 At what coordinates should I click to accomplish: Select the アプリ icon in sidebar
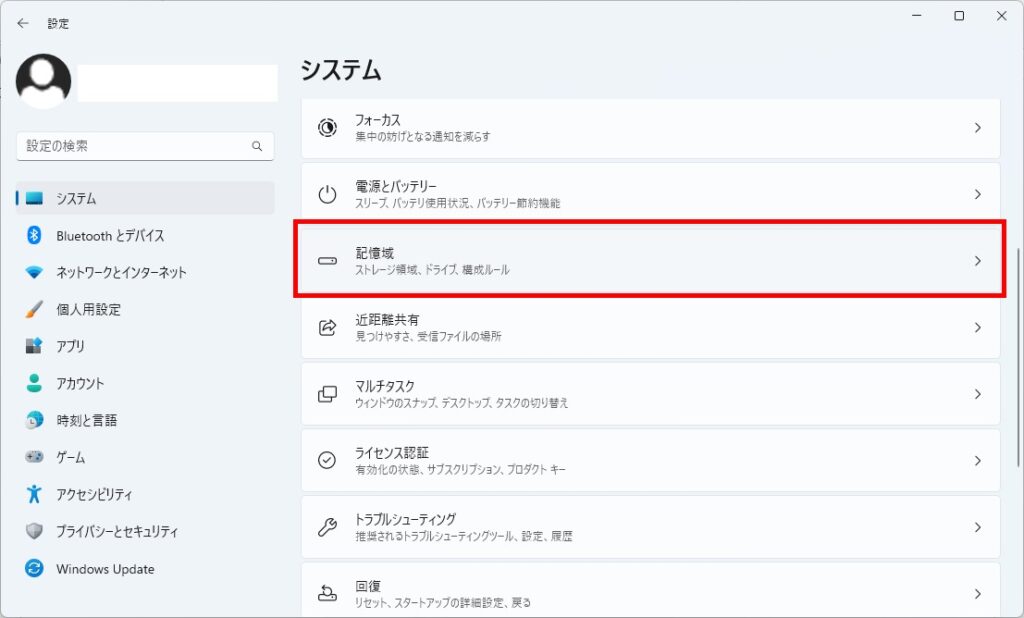(x=34, y=346)
